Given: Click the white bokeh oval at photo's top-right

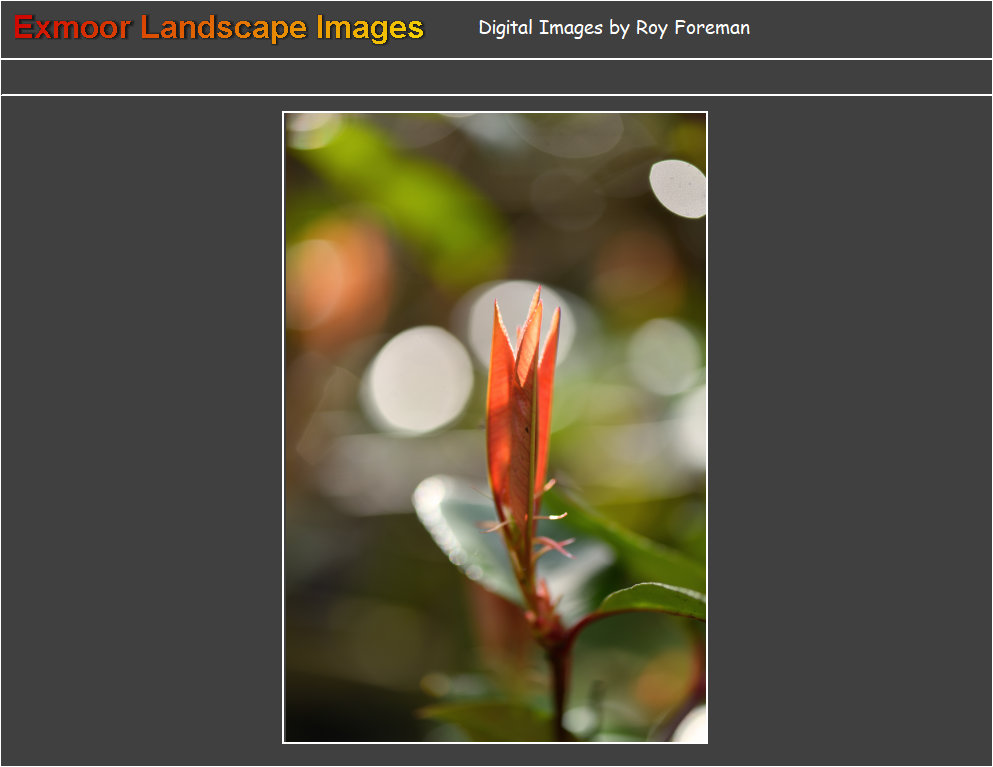Looking at the screenshot, I should (678, 188).
